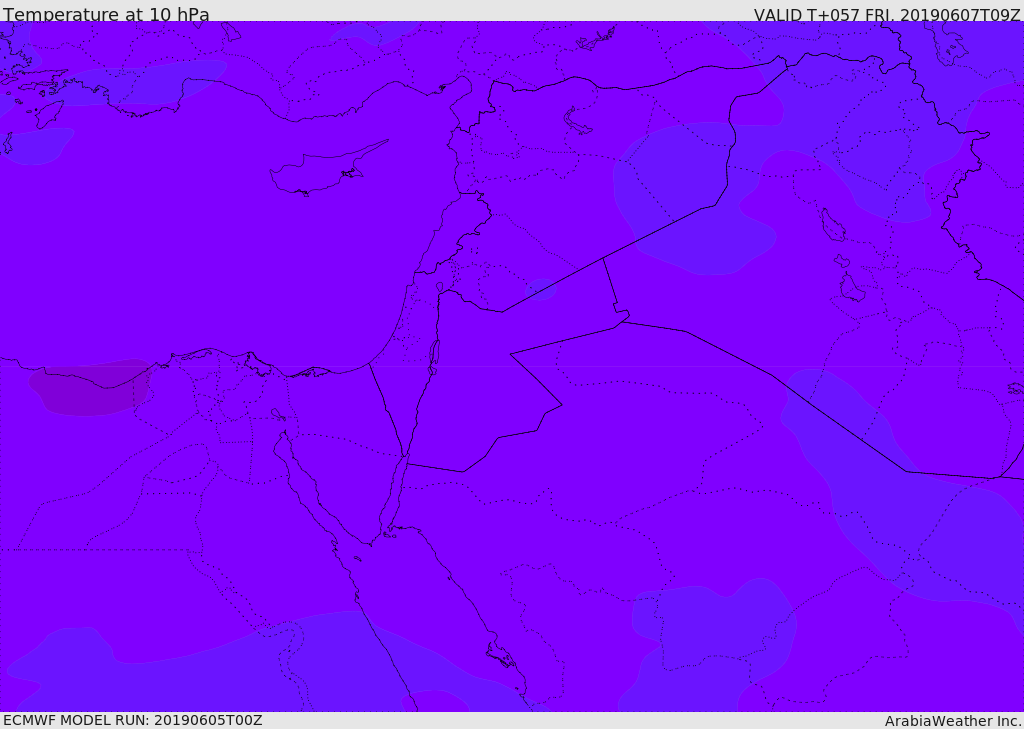Click the 'Temperature at 10 hPa' title text
This screenshot has width=1024, height=729.
(x=106, y=14)
